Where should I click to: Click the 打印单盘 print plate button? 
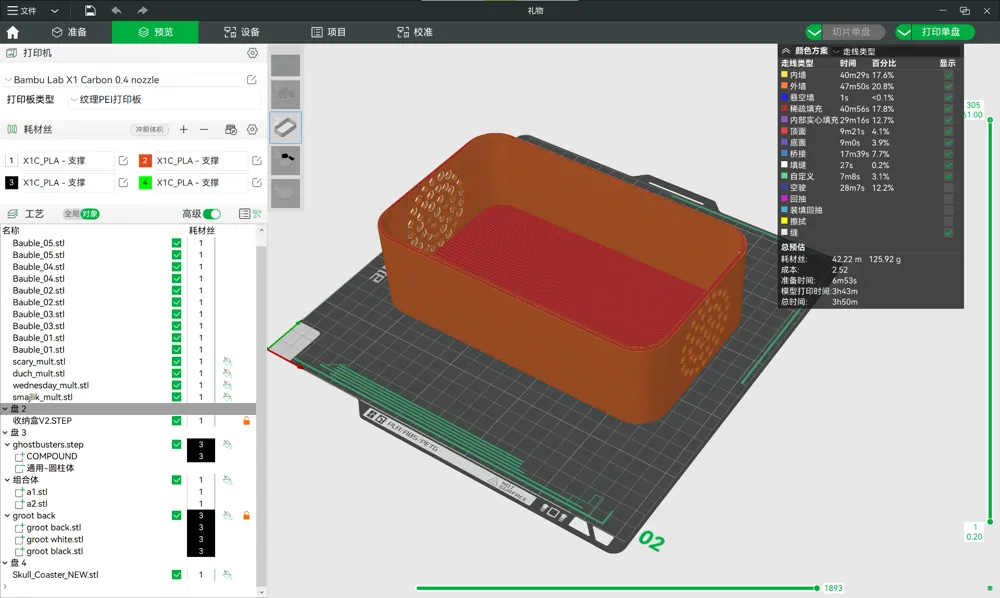[x=943, y=32]
